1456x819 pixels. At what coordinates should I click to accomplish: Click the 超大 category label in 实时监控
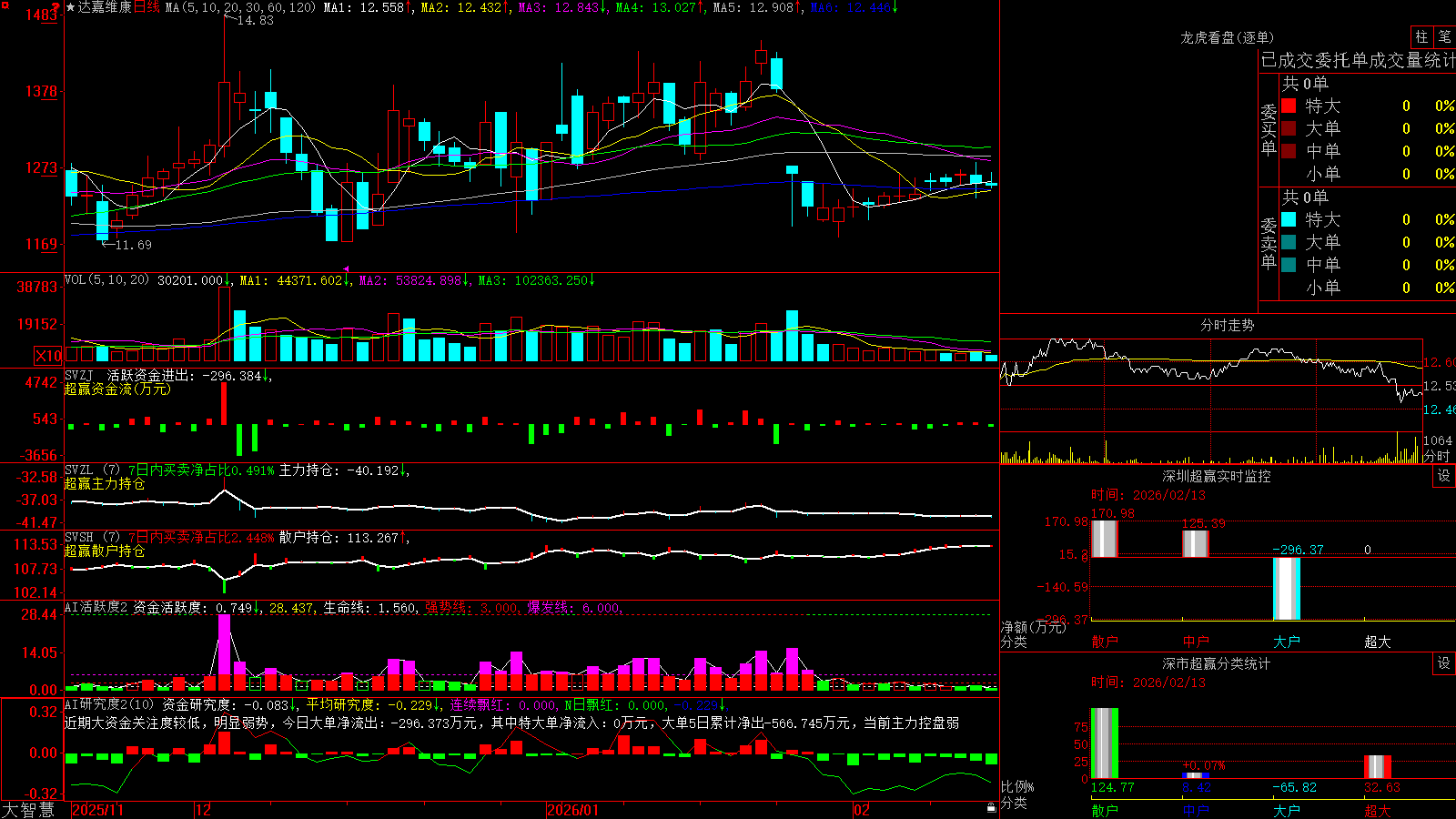pos(1377,642)
